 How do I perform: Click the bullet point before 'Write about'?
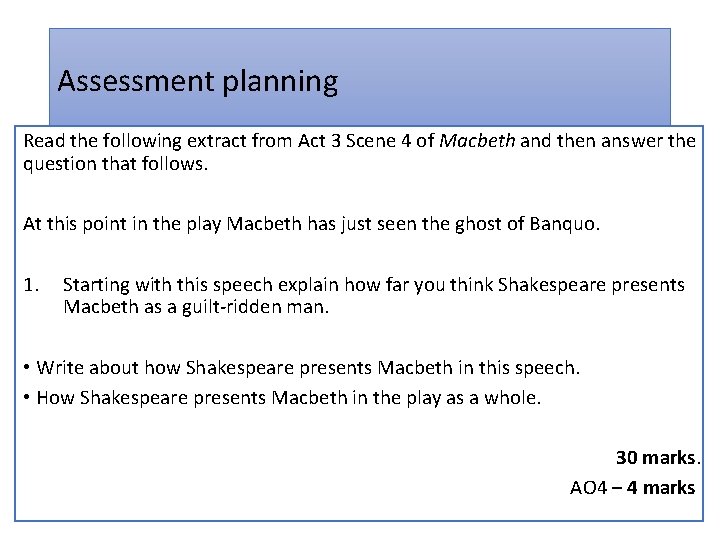point(27,367)
